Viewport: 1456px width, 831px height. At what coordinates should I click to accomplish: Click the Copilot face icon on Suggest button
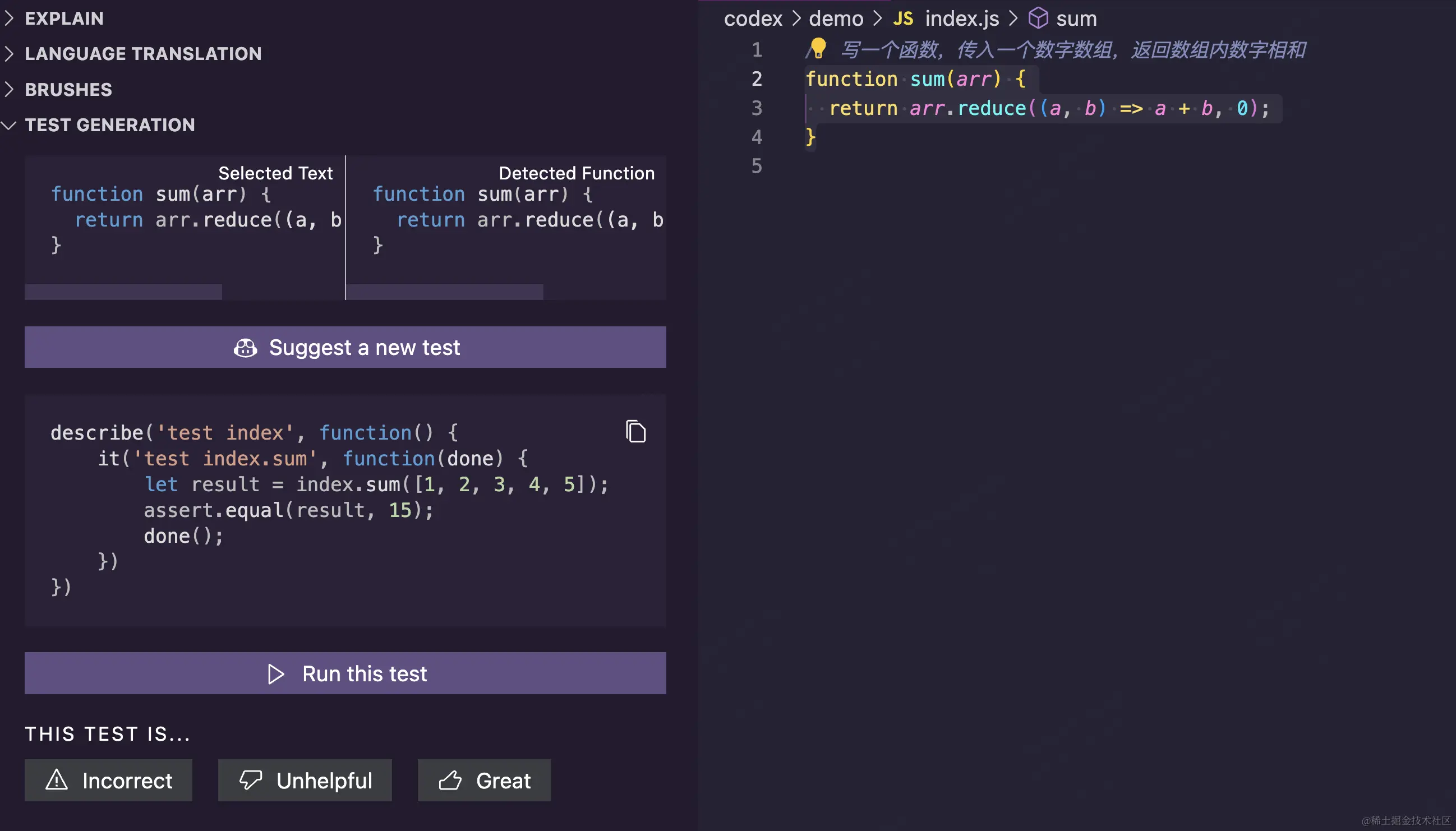tap(246, 348)
